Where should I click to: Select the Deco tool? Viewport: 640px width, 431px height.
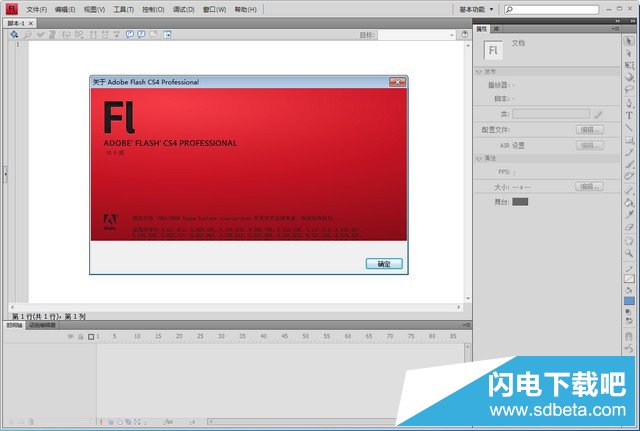(x=629, y=176)
